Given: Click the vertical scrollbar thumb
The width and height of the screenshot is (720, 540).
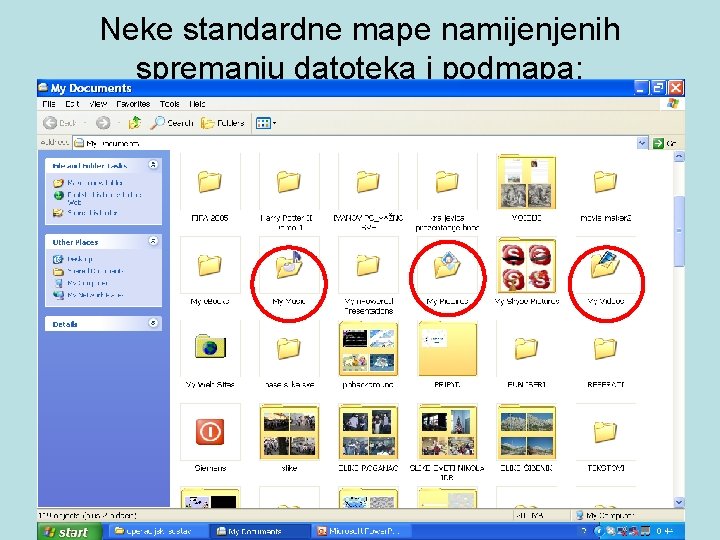Looking at the screenshot, I should pyautogui.click(x=679, y=231).
